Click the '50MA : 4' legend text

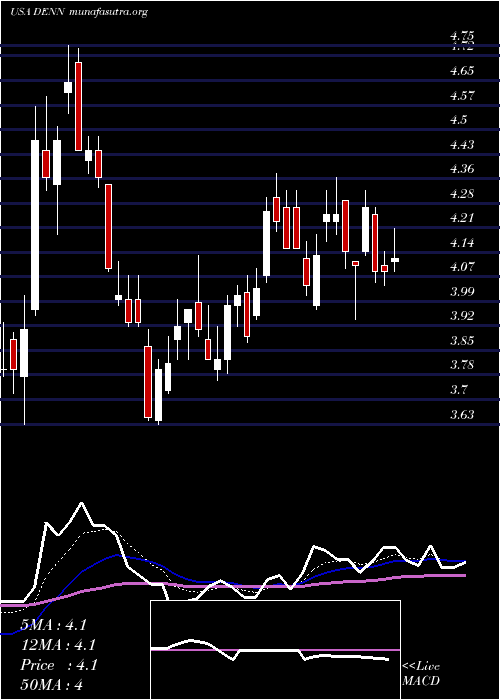(x=52, y=685)
